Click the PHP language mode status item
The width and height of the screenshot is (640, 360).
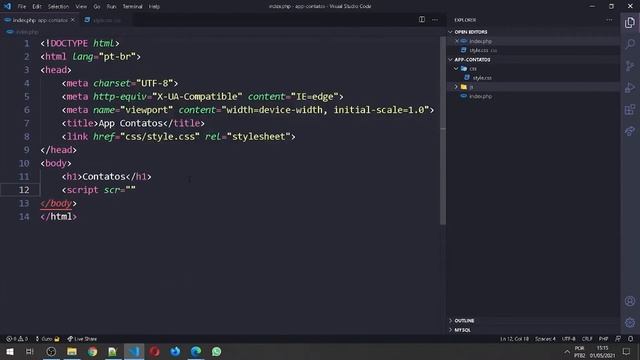coord(603,339)
